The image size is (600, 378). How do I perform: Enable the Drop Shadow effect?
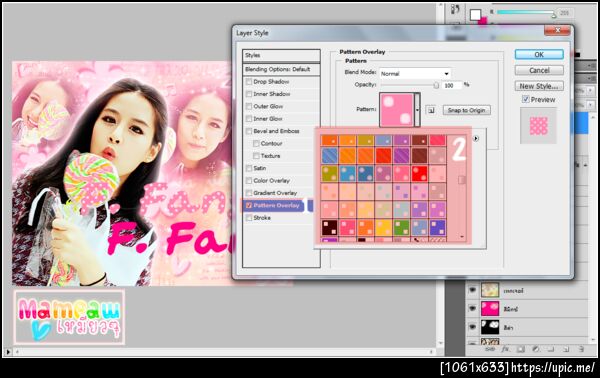point(249,82)
